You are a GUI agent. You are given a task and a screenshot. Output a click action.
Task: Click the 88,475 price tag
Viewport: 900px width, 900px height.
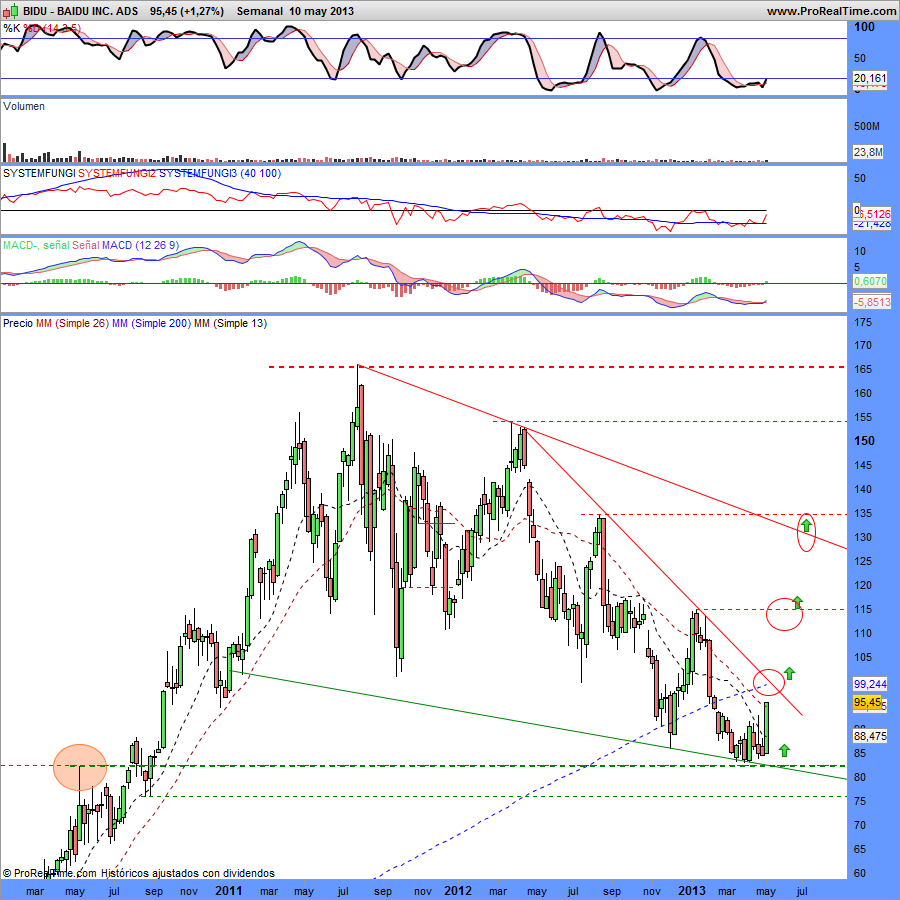pyautogui.click(x=870, y=736)
